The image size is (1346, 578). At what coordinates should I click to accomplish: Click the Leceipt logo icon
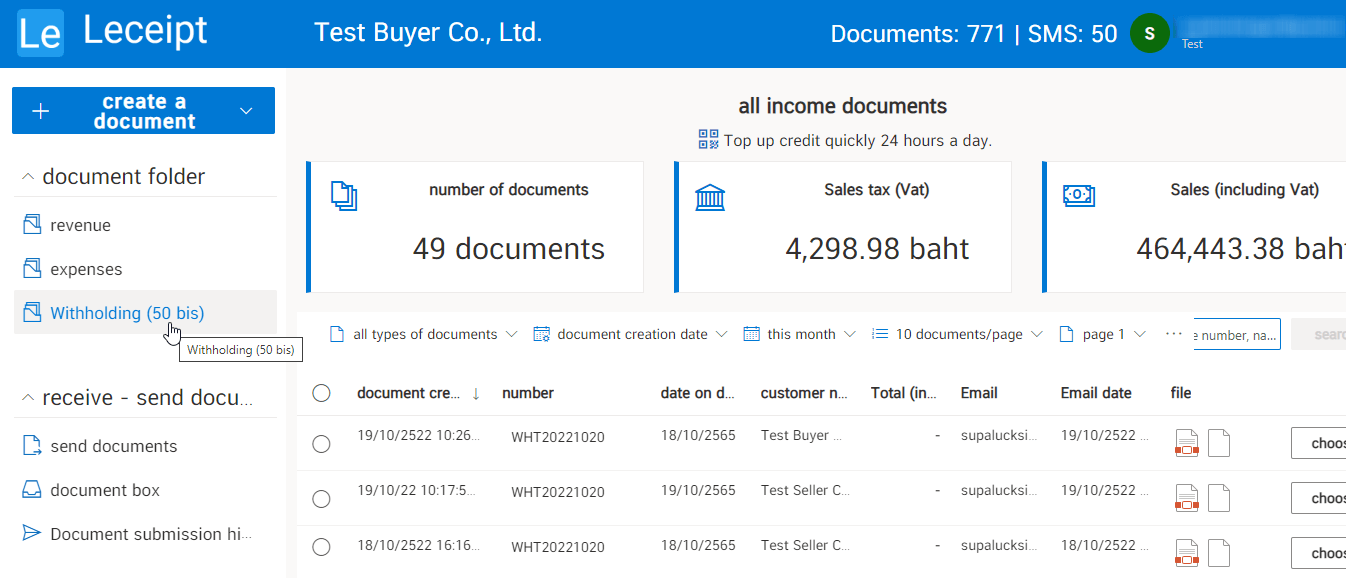40,32
